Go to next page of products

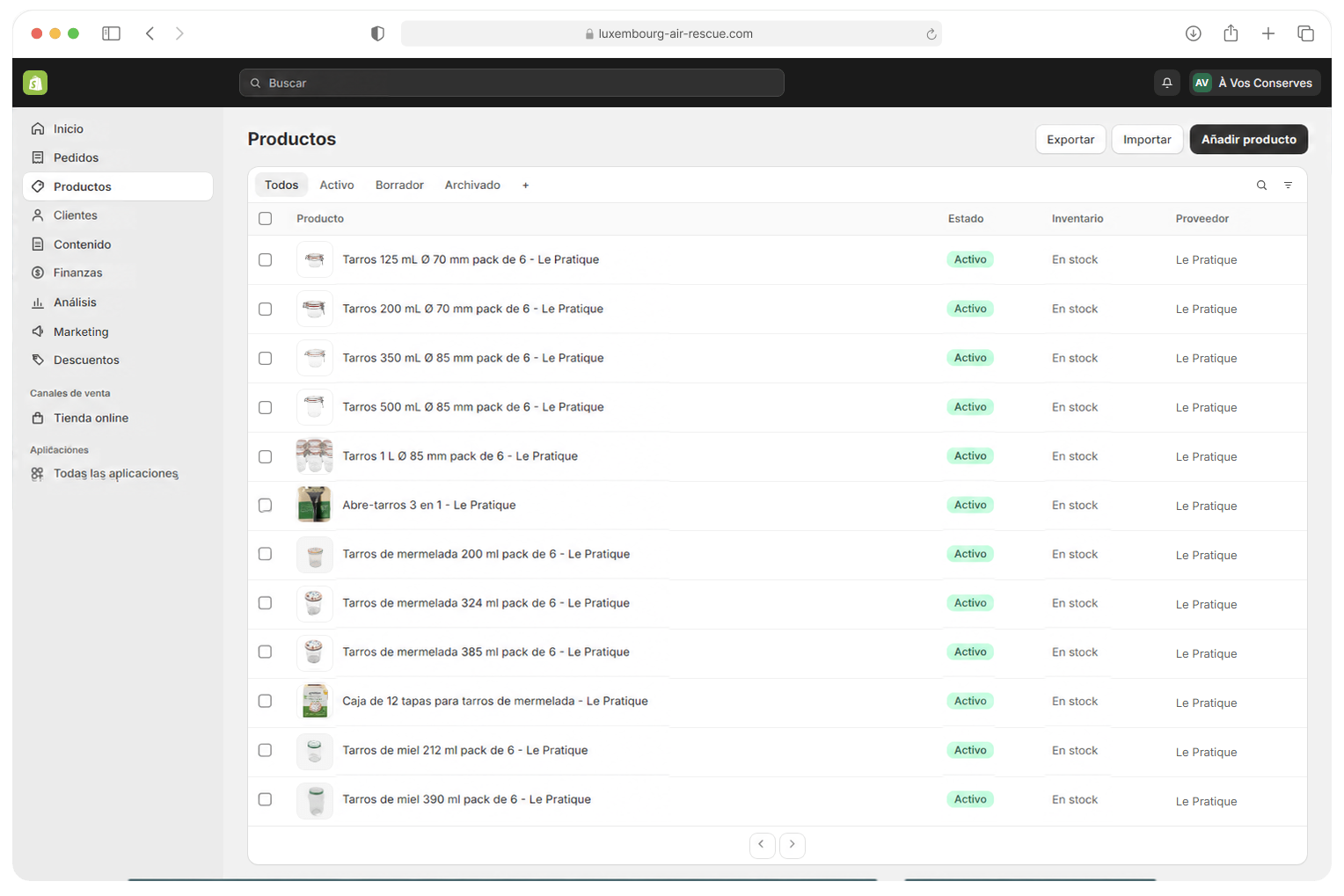coord(793,845)
